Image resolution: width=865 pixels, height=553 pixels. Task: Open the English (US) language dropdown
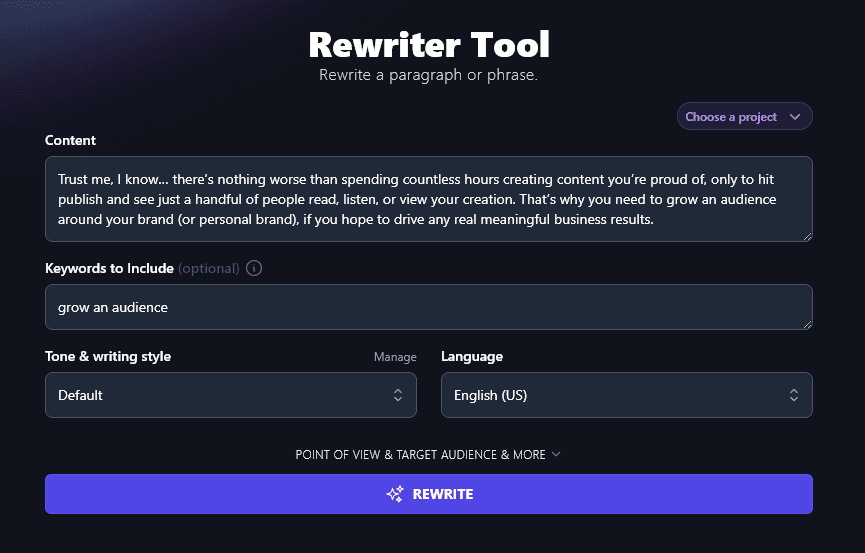point(626,395)
